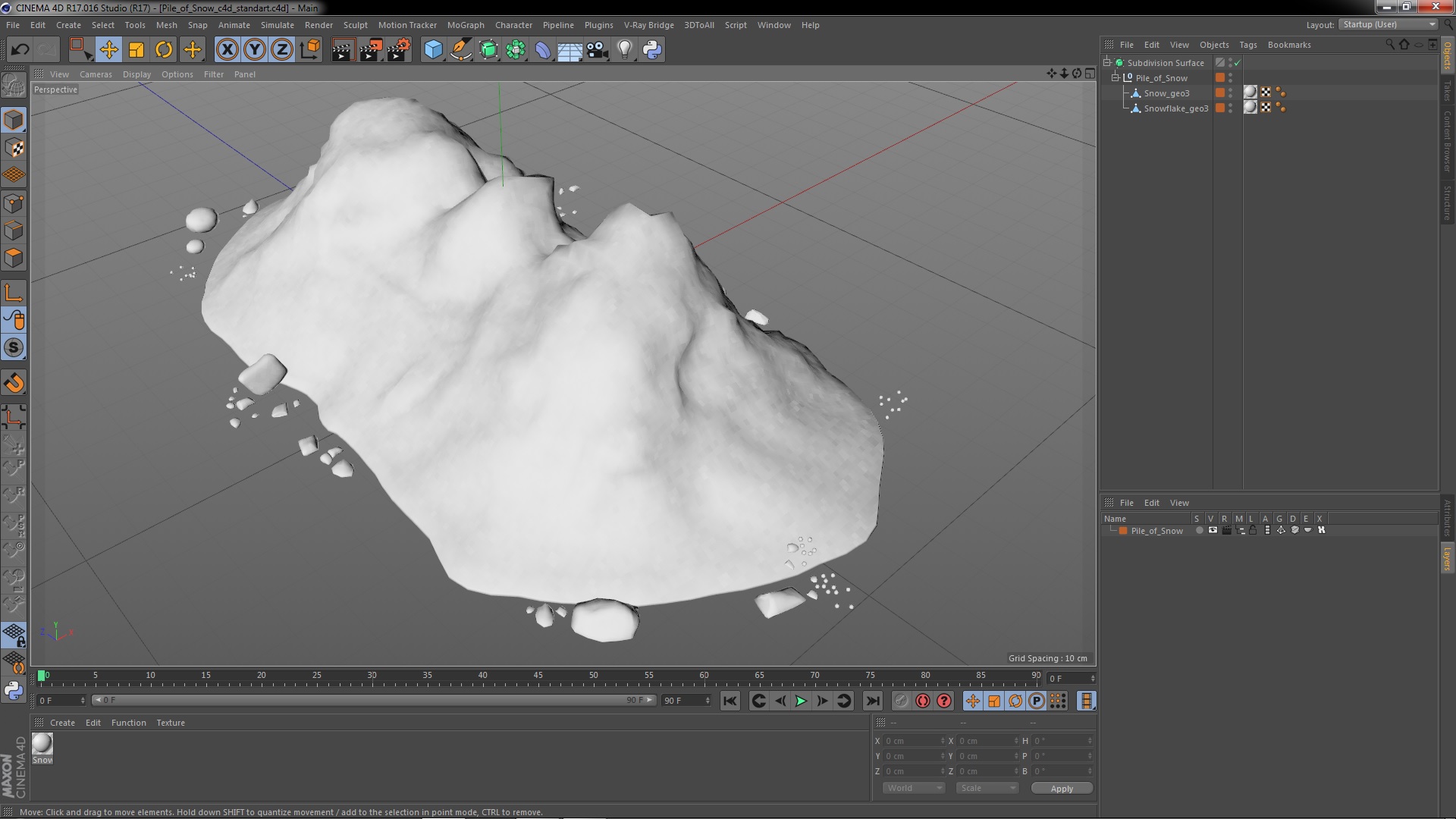Click Record Active Objects button
Viewport: 1456px width, 819px height.
[901, 701]
